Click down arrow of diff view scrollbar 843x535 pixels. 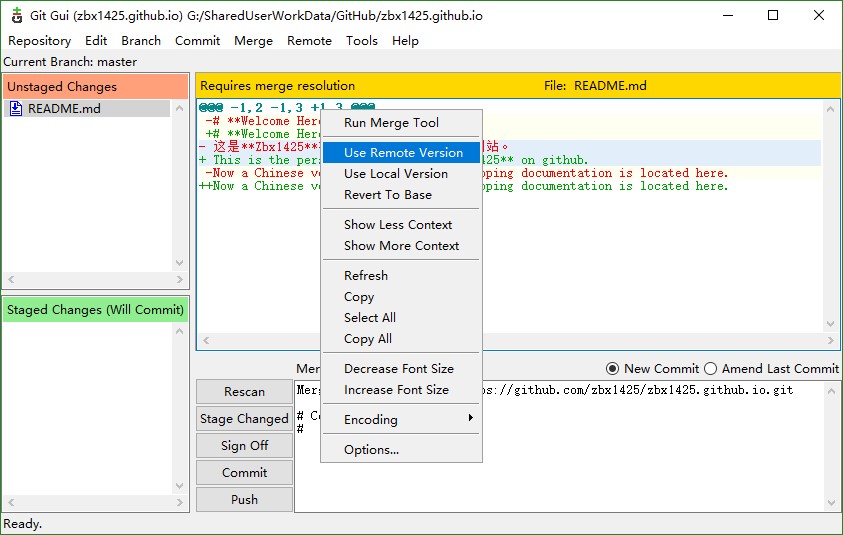coord(831,324)
